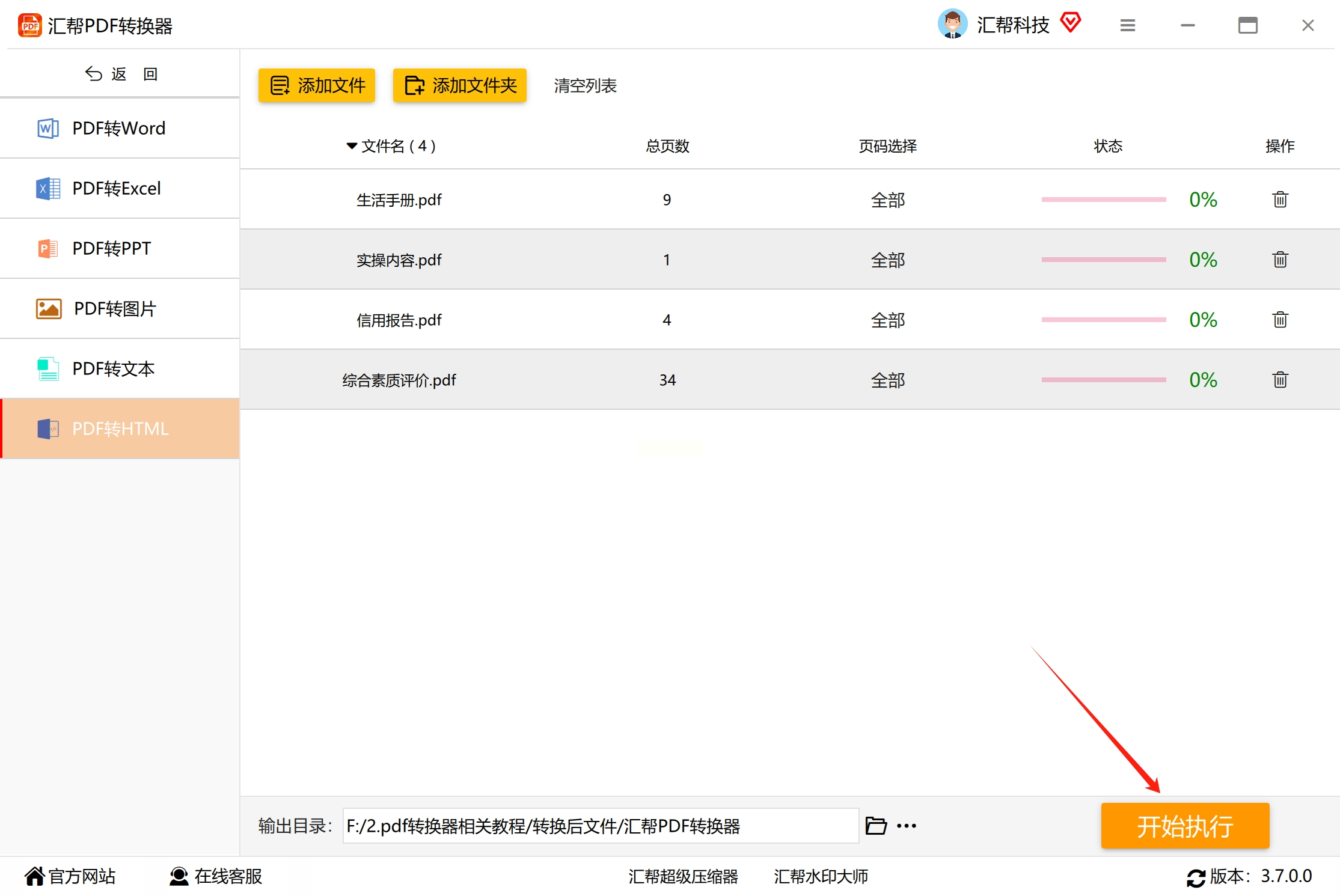The width and height of the screenshot is (1340, 896).
Task: Click progress bar of 信用报告.pdf
Action: point(1104,320)
